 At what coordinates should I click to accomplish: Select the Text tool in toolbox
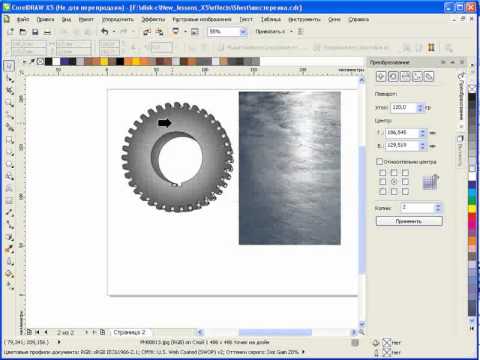coord(10,188)
